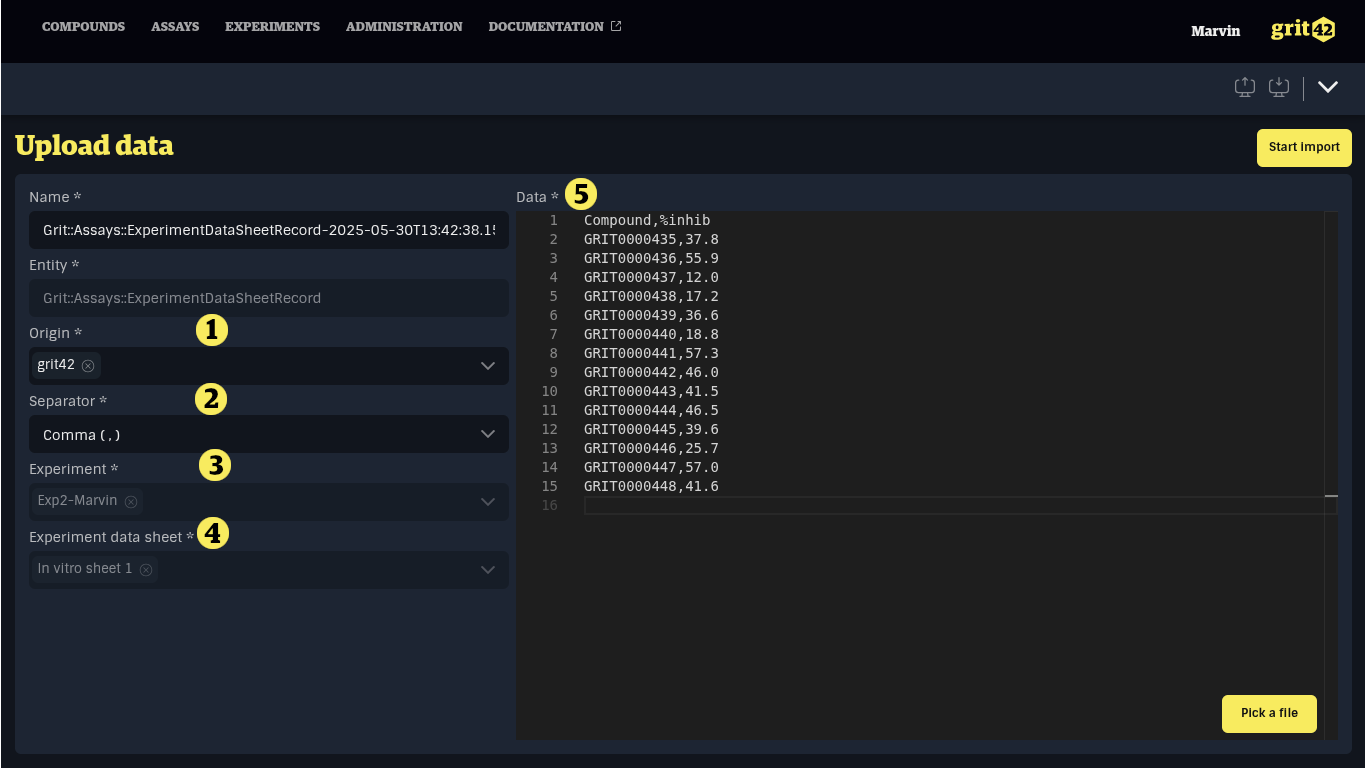This screenshot has width=1365, height=768.
Task: Click the Pick a file button
Action: click(1269, 713)
